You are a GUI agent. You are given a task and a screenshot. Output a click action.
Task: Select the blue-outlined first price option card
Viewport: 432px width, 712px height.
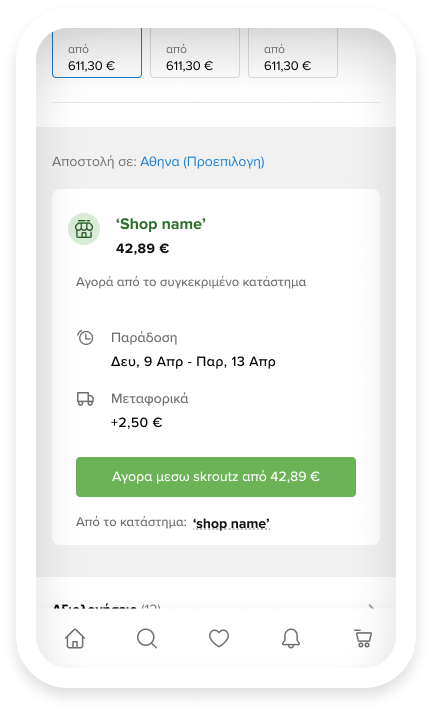click(x=97, y=53)
